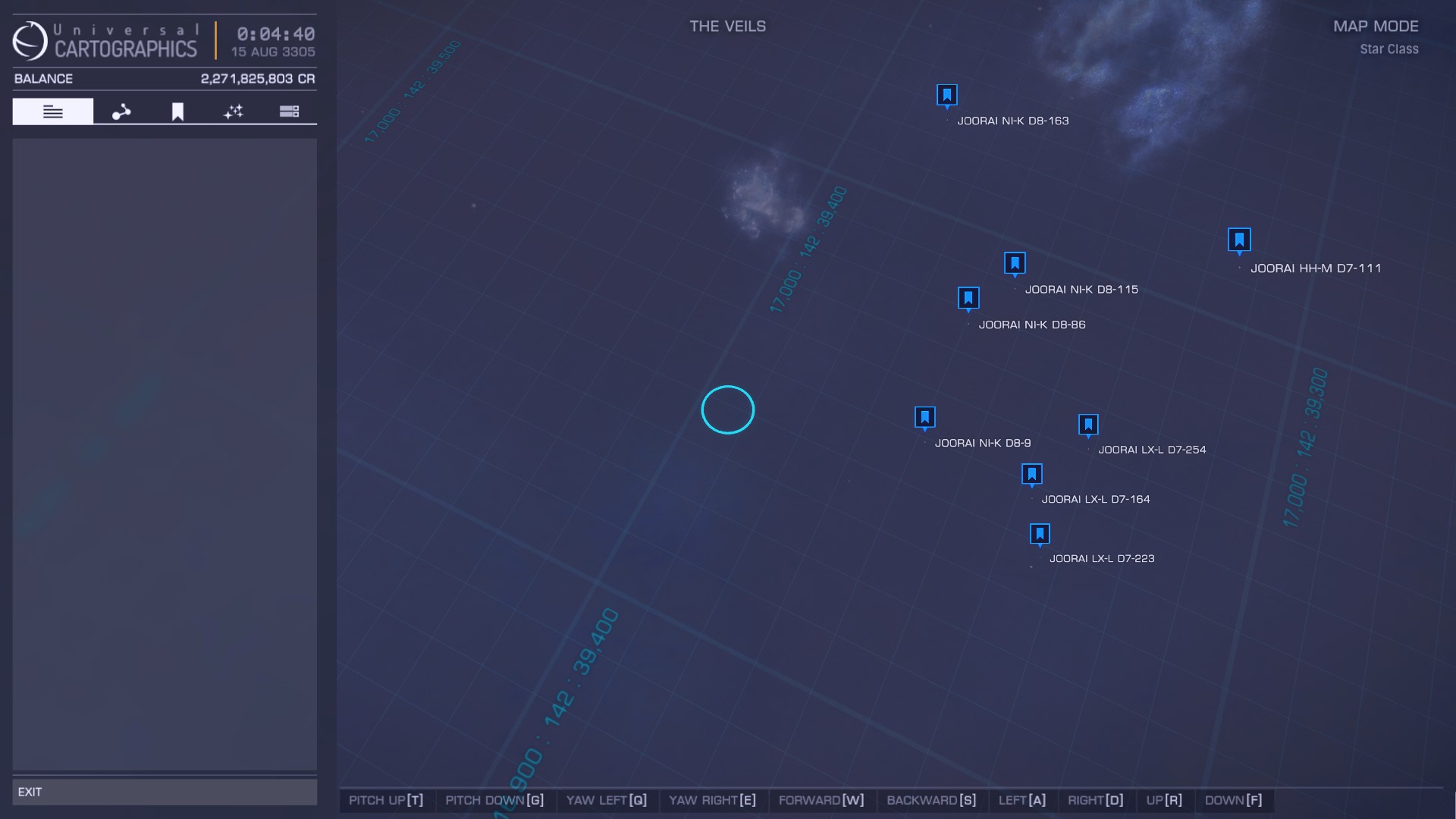Select bookmark icon for JOORAI HH-M D7-111
The width and height of the screenshot is (1456, 819).
coord(1239,240)
